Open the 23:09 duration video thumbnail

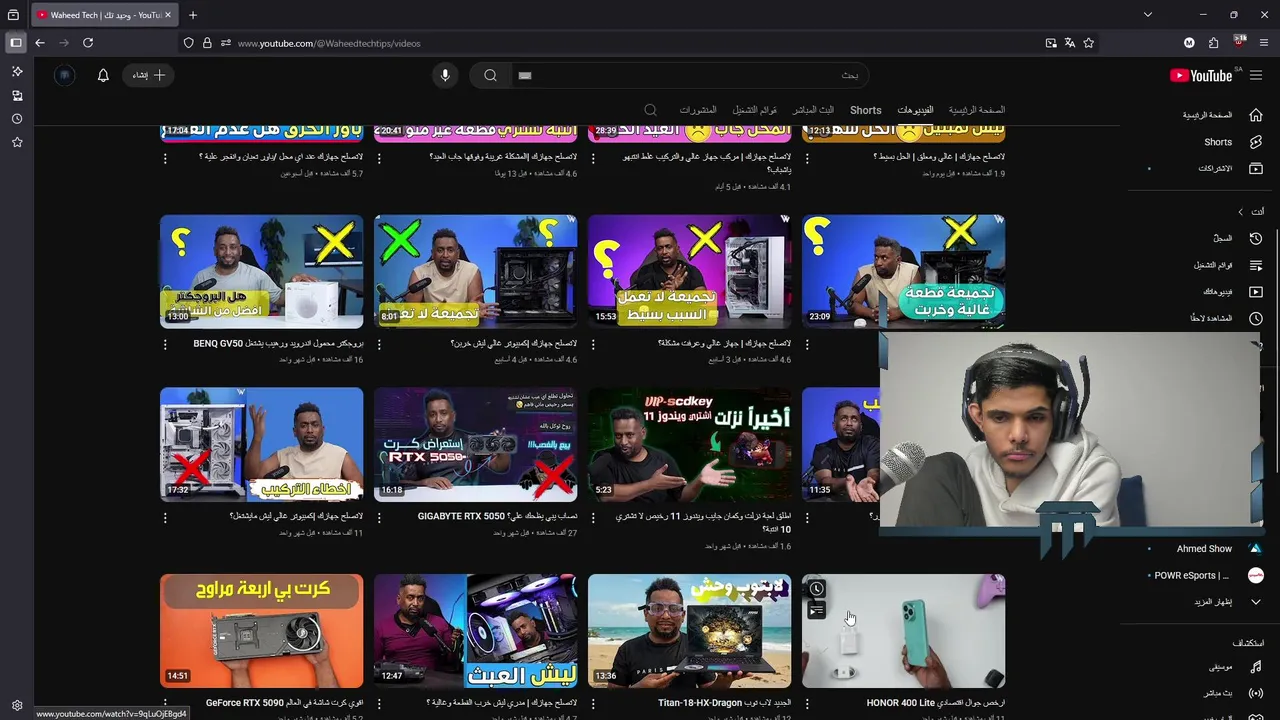[x=904, y=272]
